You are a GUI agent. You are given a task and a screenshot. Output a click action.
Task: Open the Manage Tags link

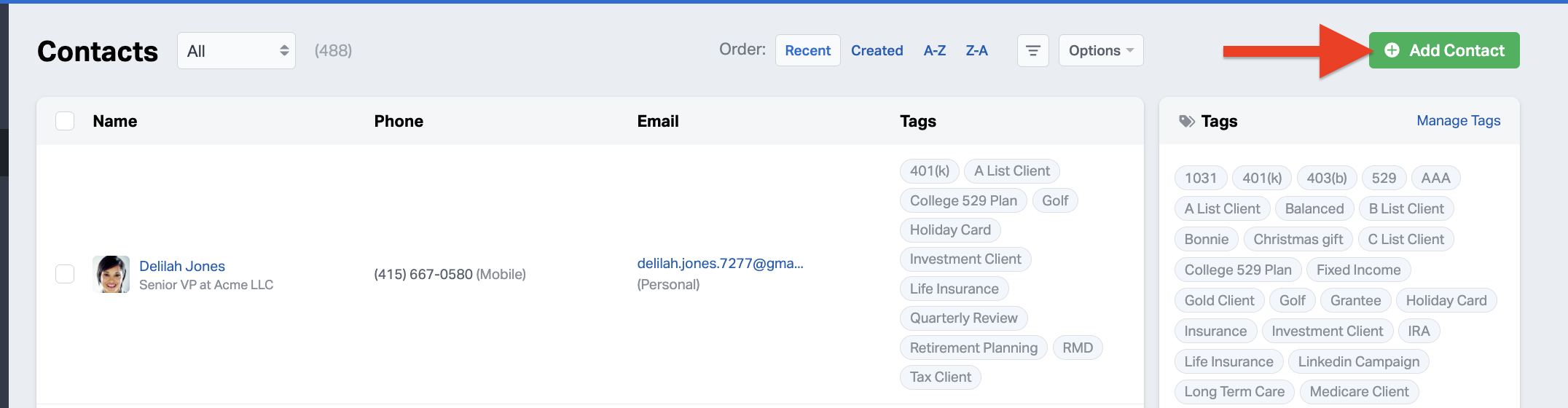(x=1458, y=121)
